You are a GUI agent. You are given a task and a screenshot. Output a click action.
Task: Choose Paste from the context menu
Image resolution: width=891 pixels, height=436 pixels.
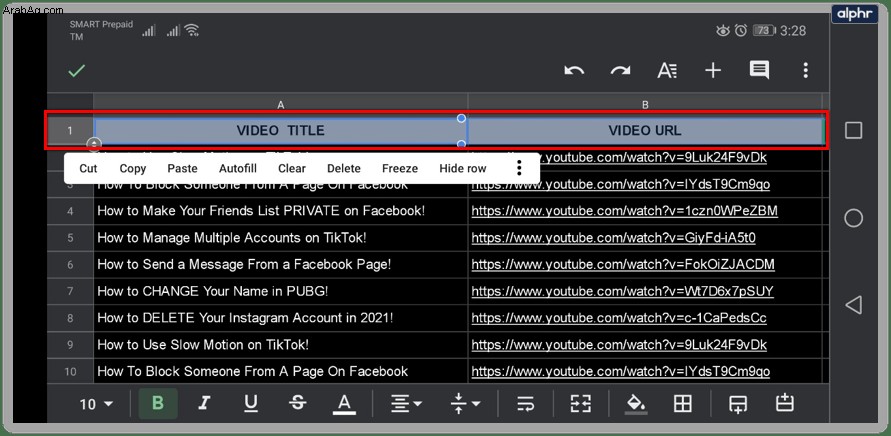182,168
